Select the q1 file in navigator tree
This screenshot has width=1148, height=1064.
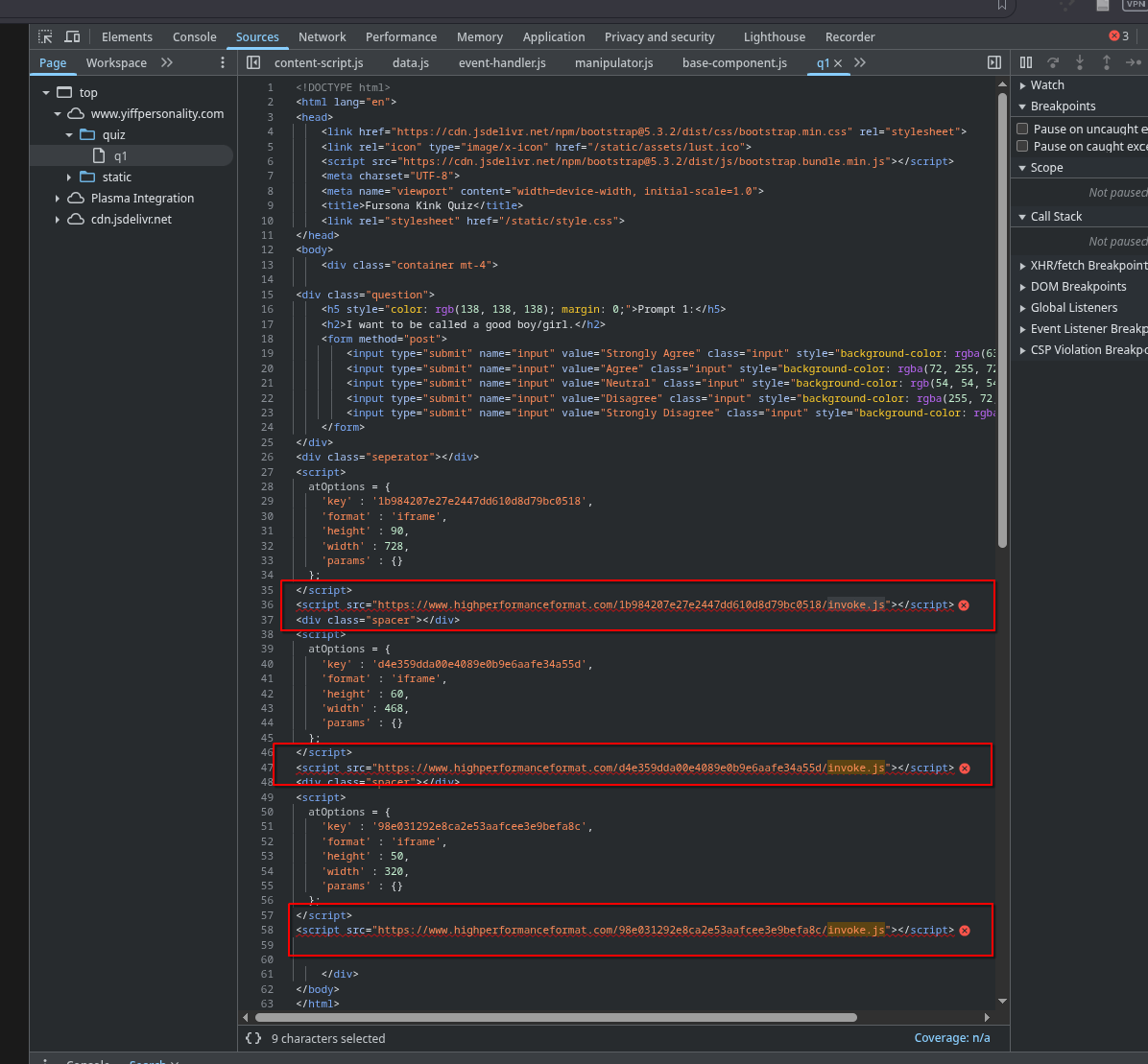120,155
